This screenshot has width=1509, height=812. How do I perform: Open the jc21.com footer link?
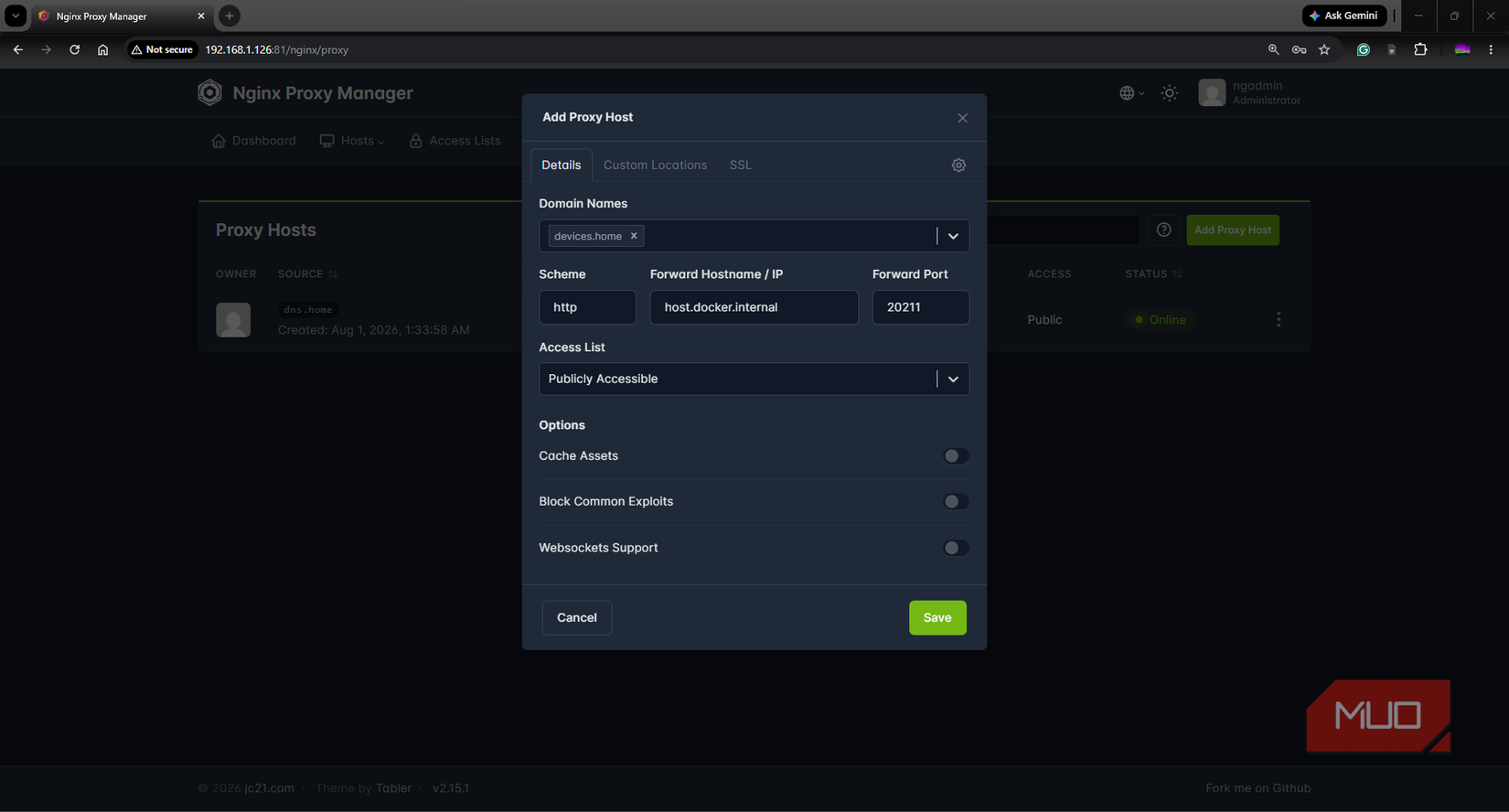pos(269,788)
